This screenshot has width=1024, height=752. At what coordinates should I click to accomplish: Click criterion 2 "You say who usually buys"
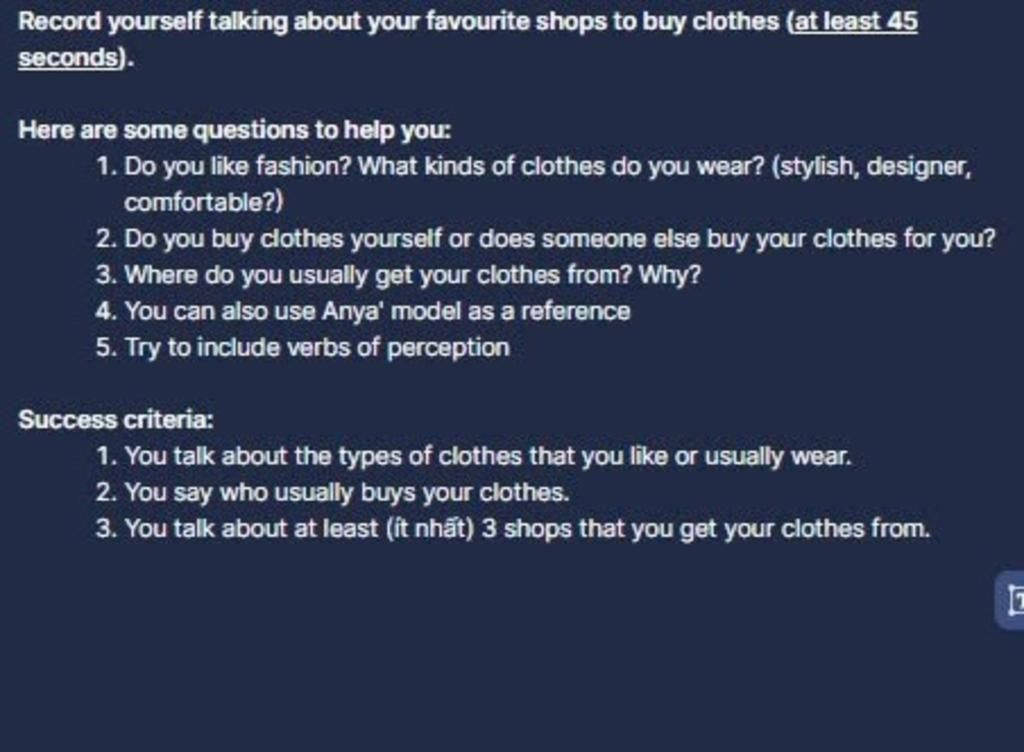click(x=347, y=492)
